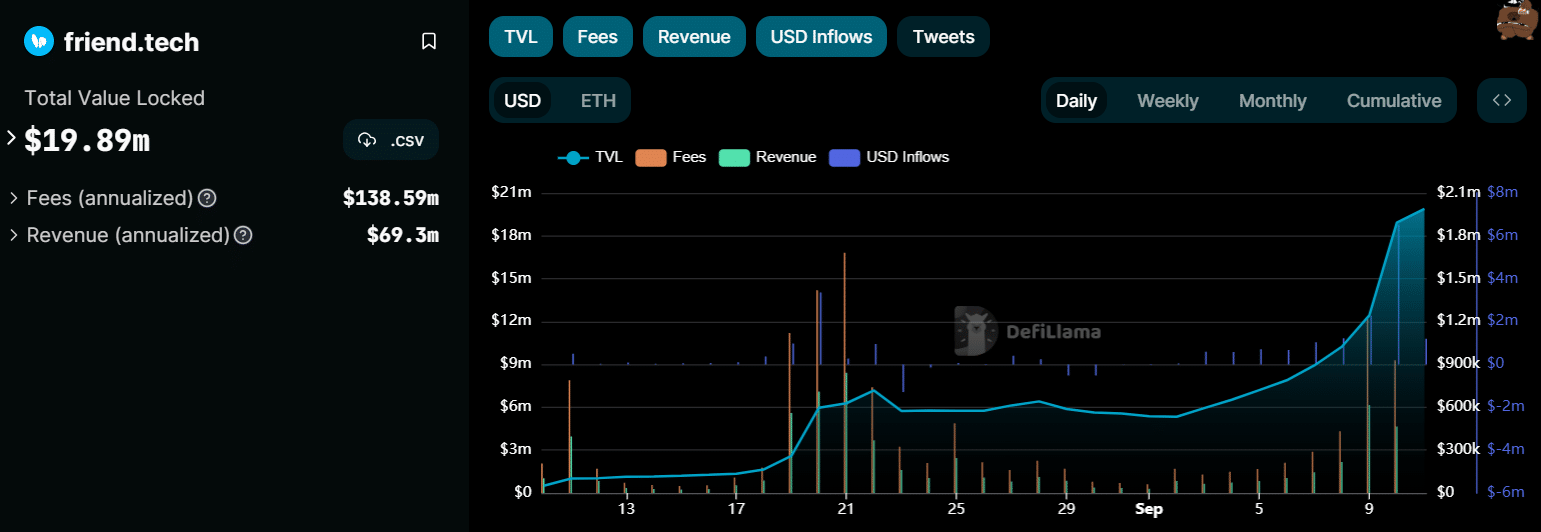Click the $138.59m fees value
The width and height of the screenshot is (1541, 532).
tap(391, 198)
